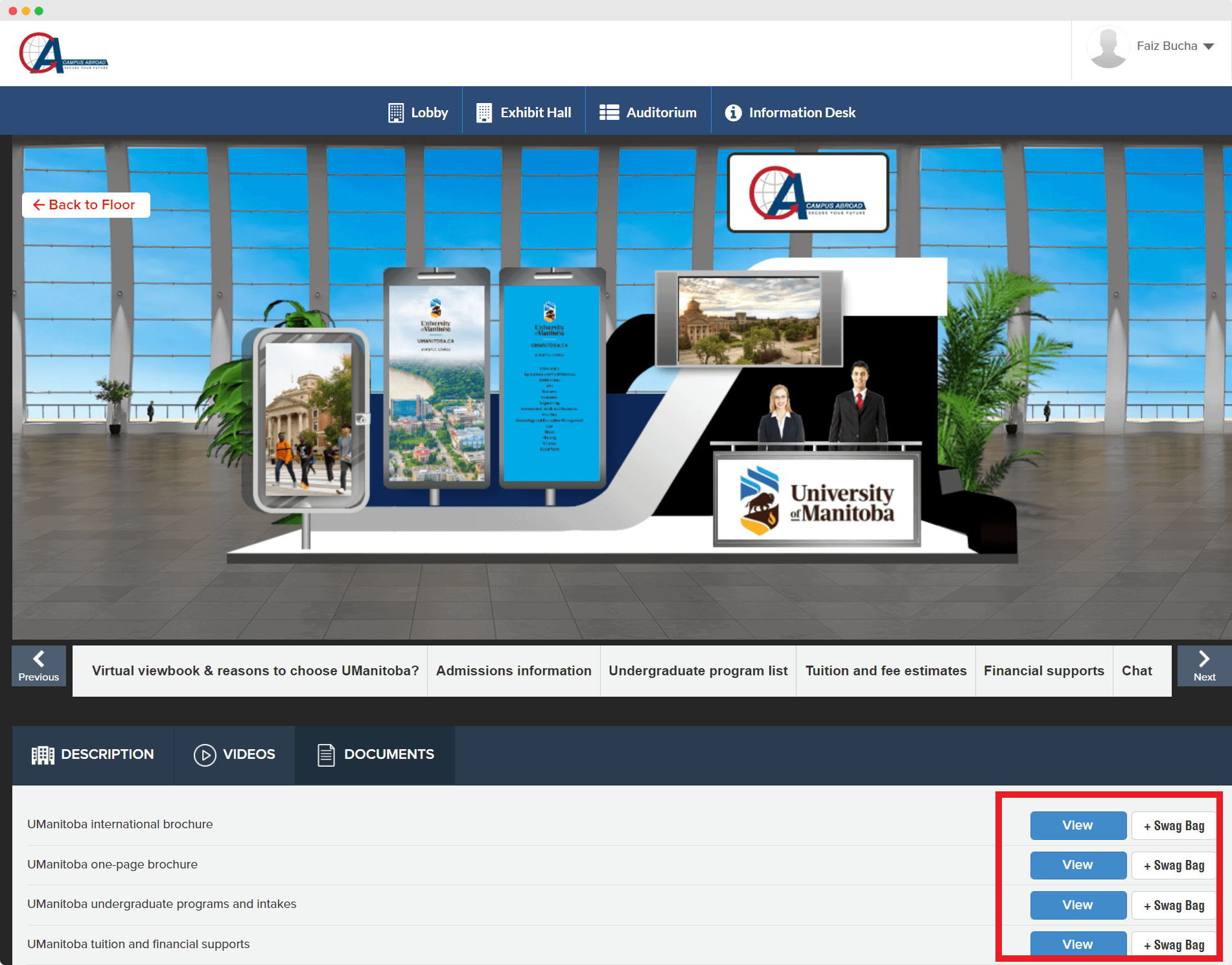Click the Lobby building icon

pyautogui.click(x=395, y=113)
